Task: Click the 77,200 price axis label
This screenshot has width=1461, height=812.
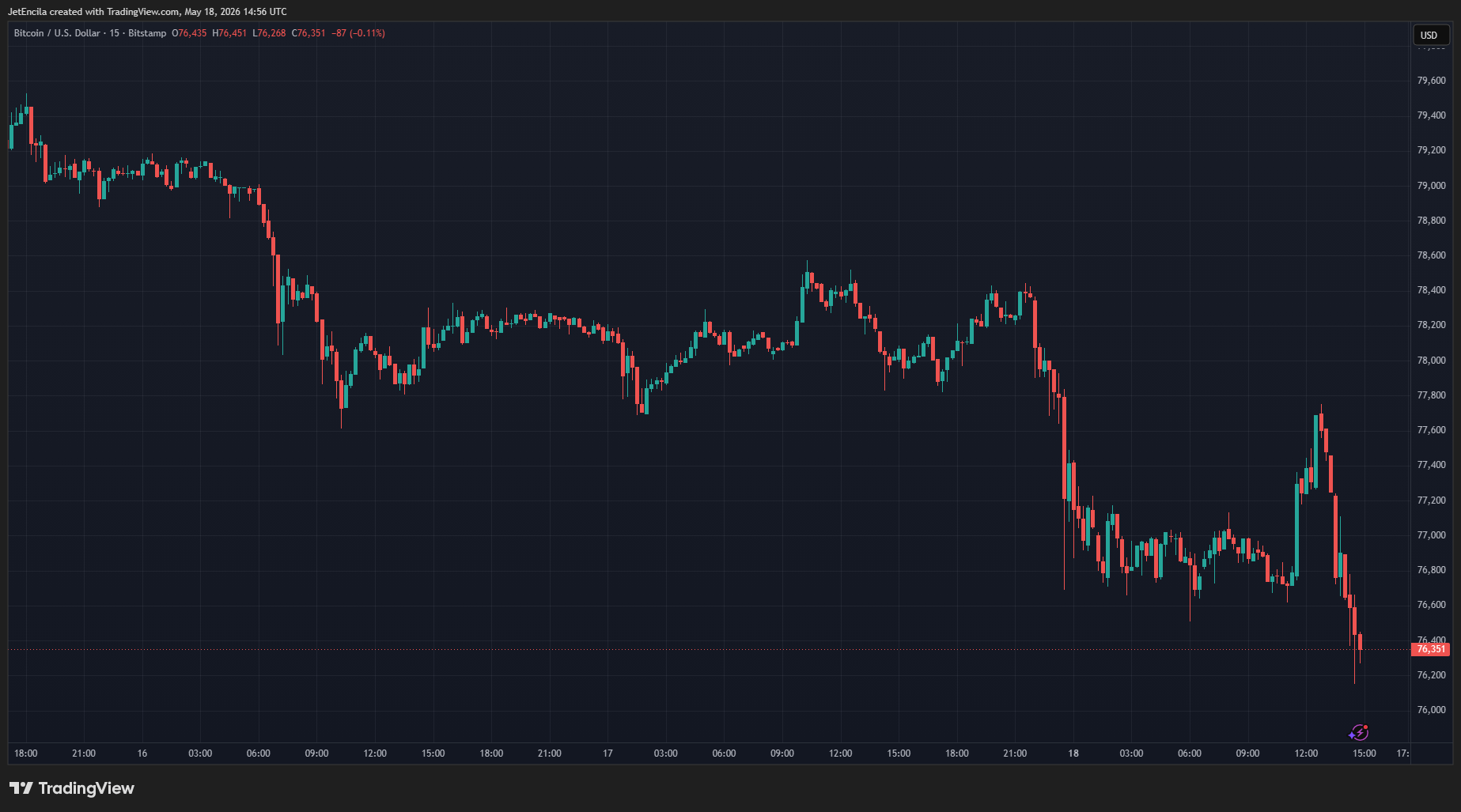Action: [x=1431, y=500]
